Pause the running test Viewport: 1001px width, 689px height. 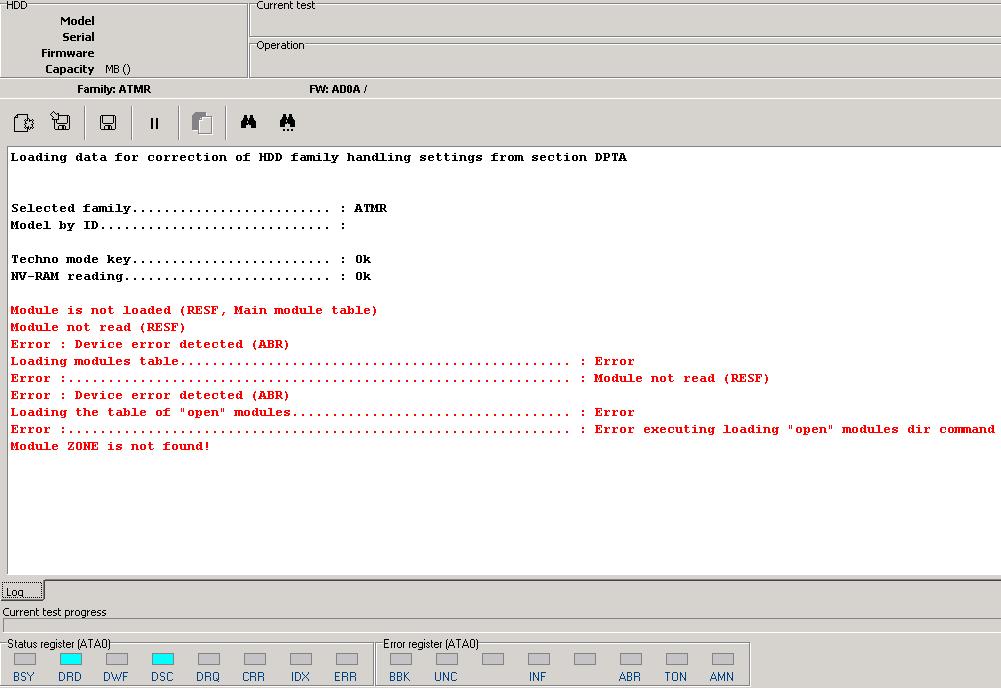[154, 123]
